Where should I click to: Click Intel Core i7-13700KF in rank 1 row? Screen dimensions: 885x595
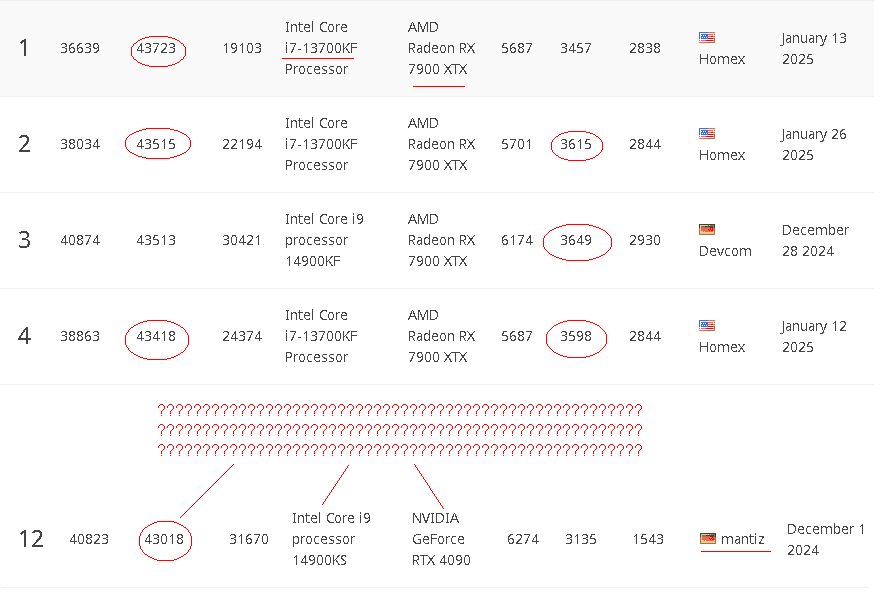tap(320, 48)
